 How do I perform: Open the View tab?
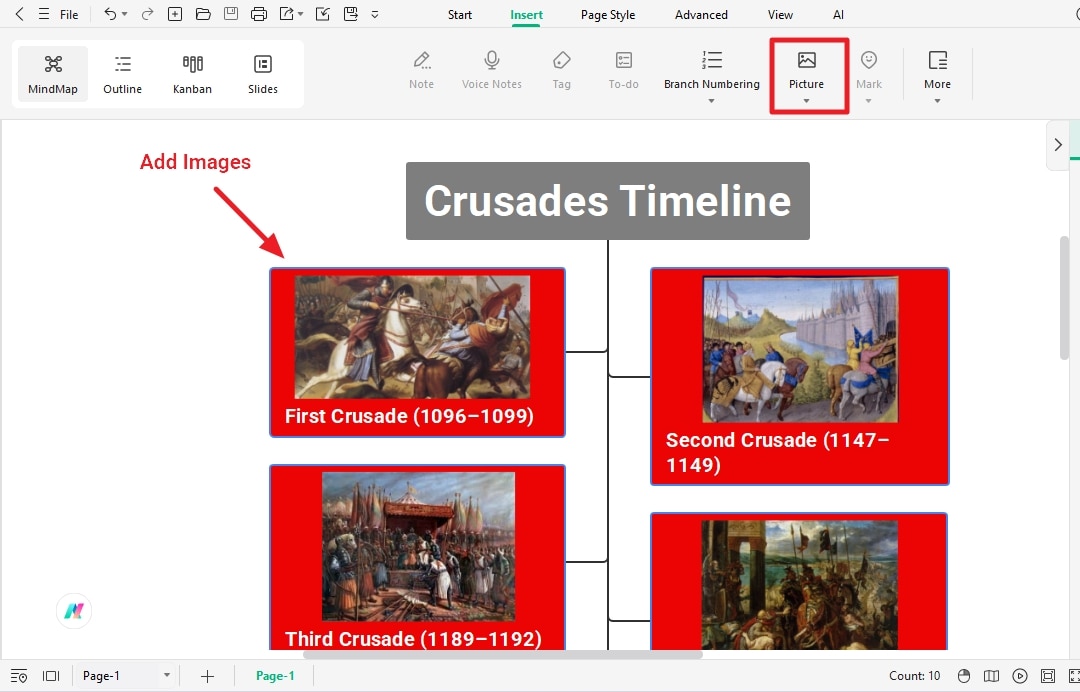(x=780, y=14)
